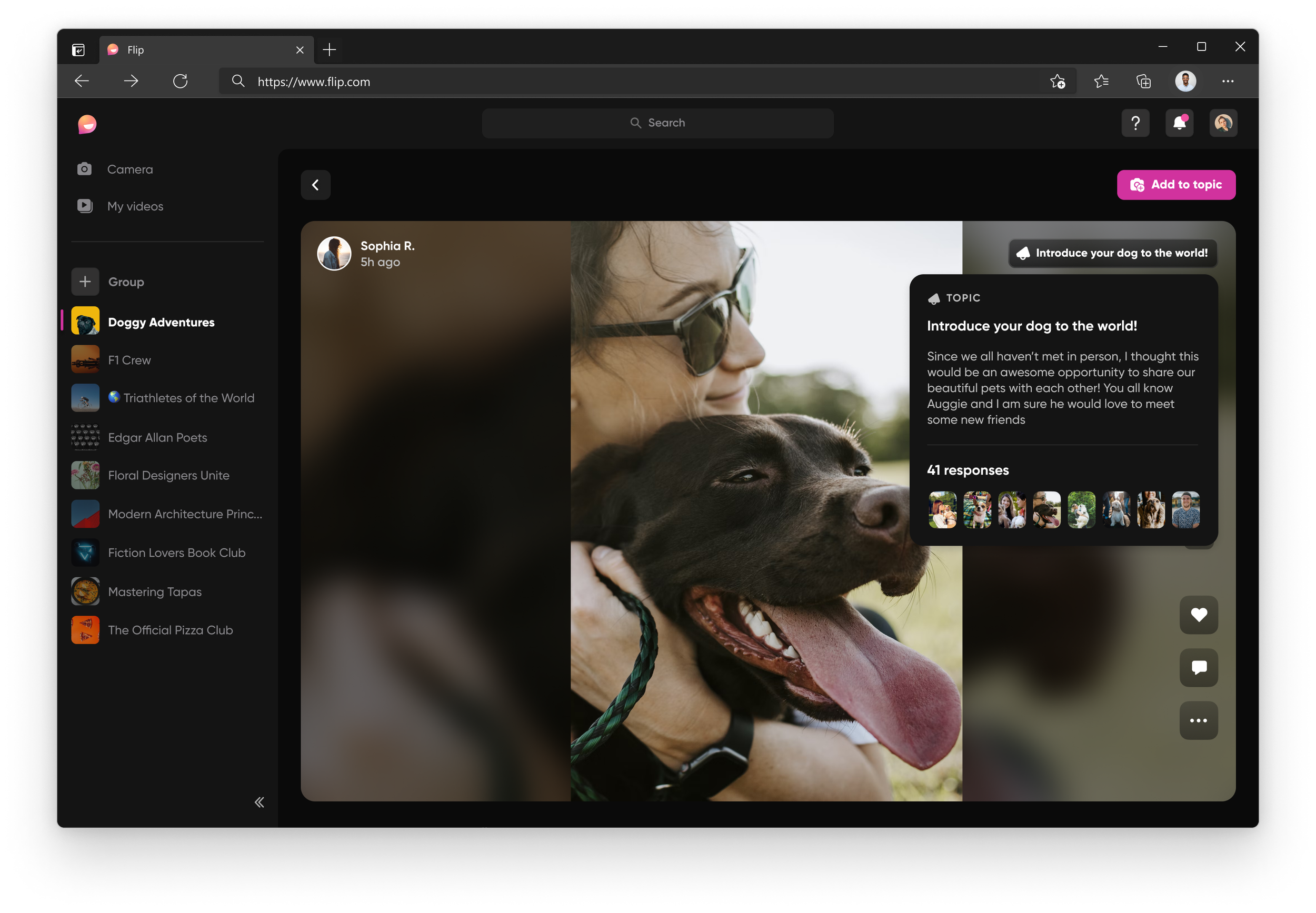Click the browser back arrow
This screenshot has height=913, width=1316.
pos(83,81)
